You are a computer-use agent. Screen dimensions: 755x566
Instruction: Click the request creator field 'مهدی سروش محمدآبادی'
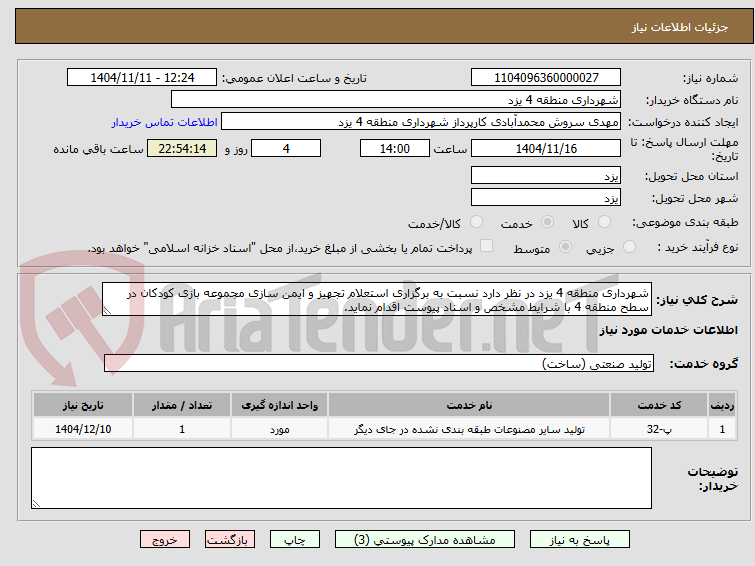(421, 122)
